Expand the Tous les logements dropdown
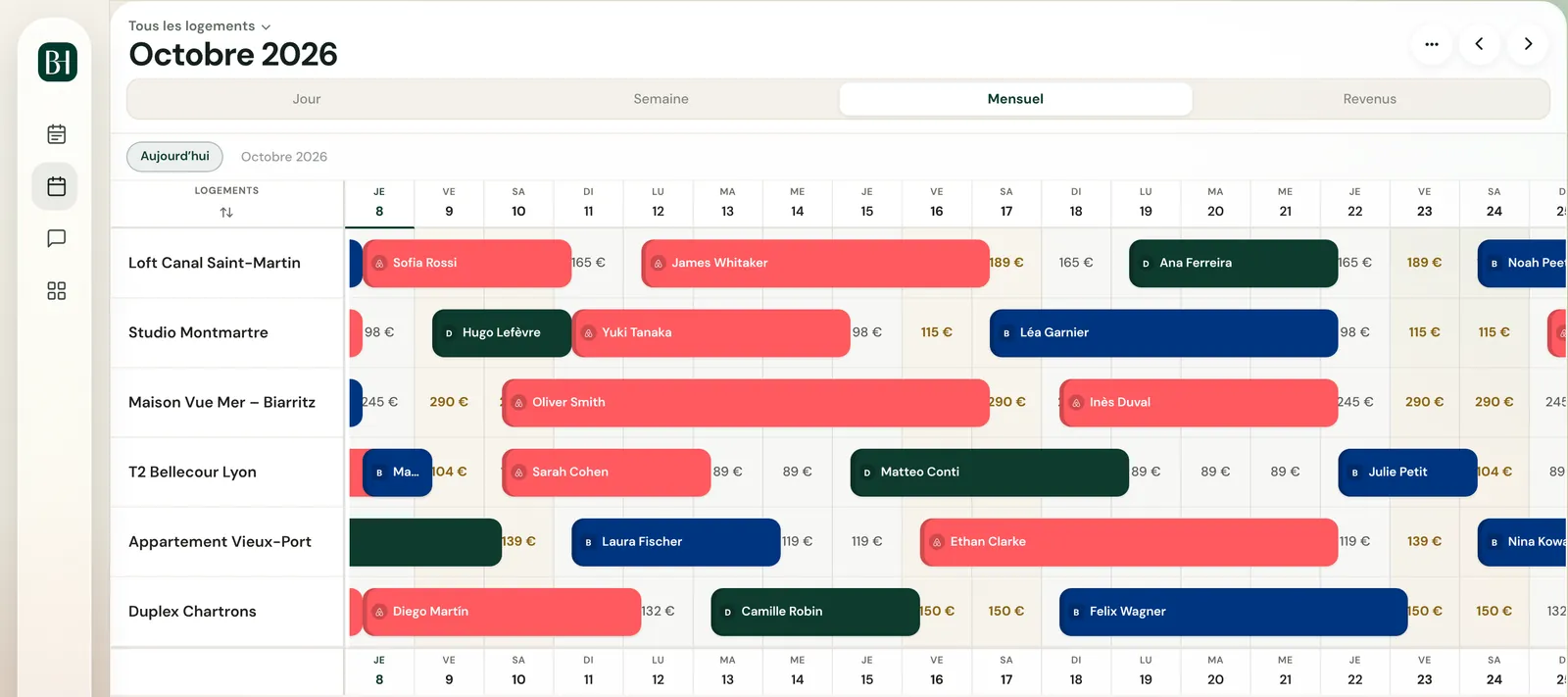 point(199,26)
